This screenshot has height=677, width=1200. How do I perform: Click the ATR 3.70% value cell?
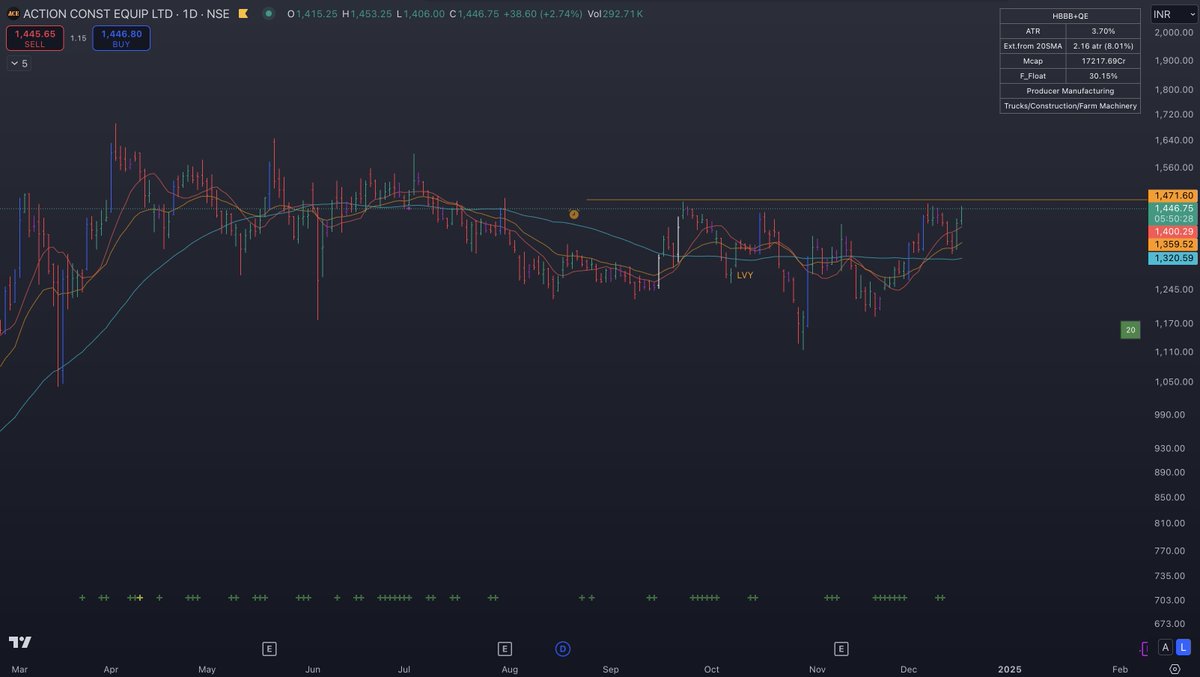click(x=1104, y=31)
